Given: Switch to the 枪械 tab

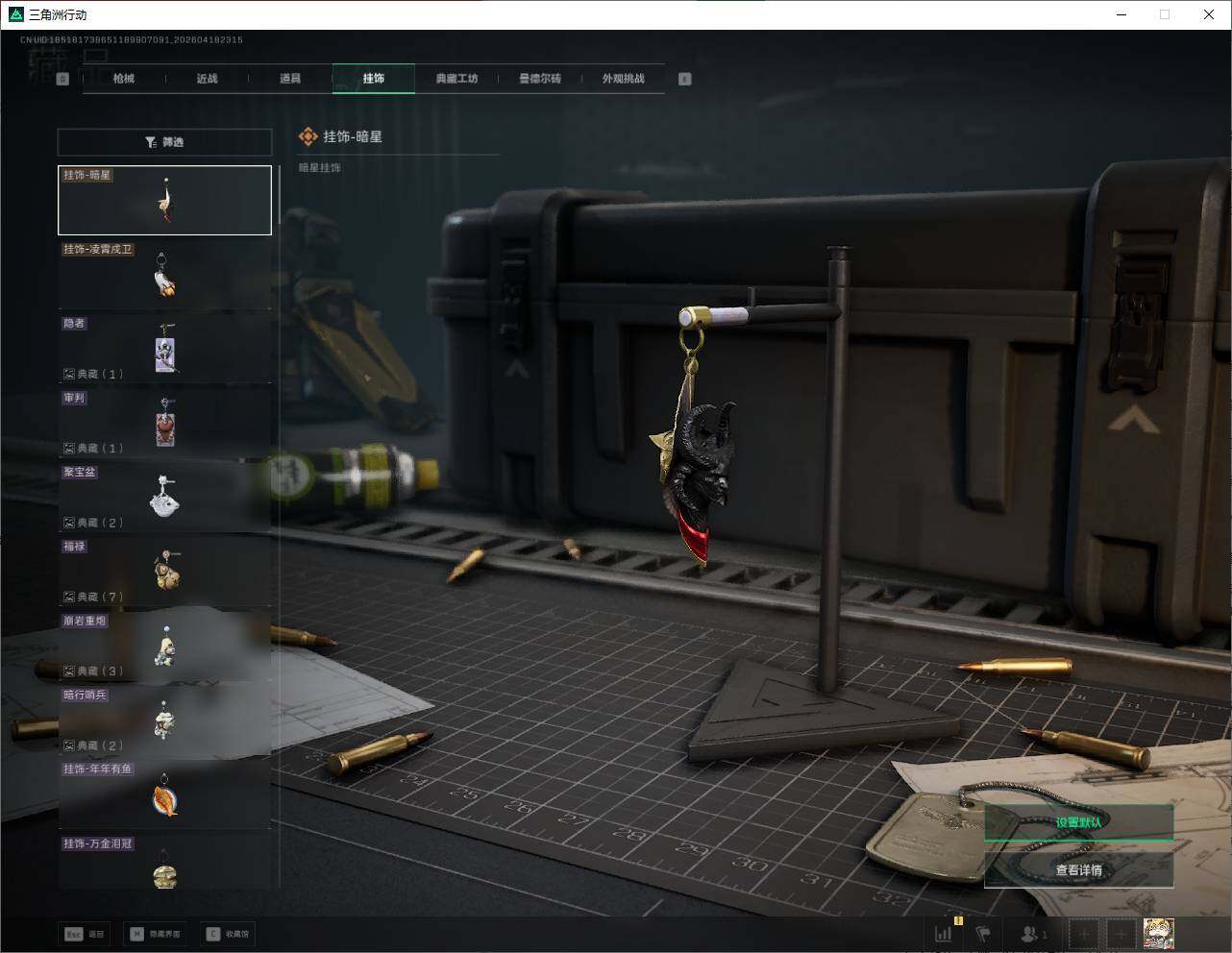Looking at the screenshot, I should [124, 79].
